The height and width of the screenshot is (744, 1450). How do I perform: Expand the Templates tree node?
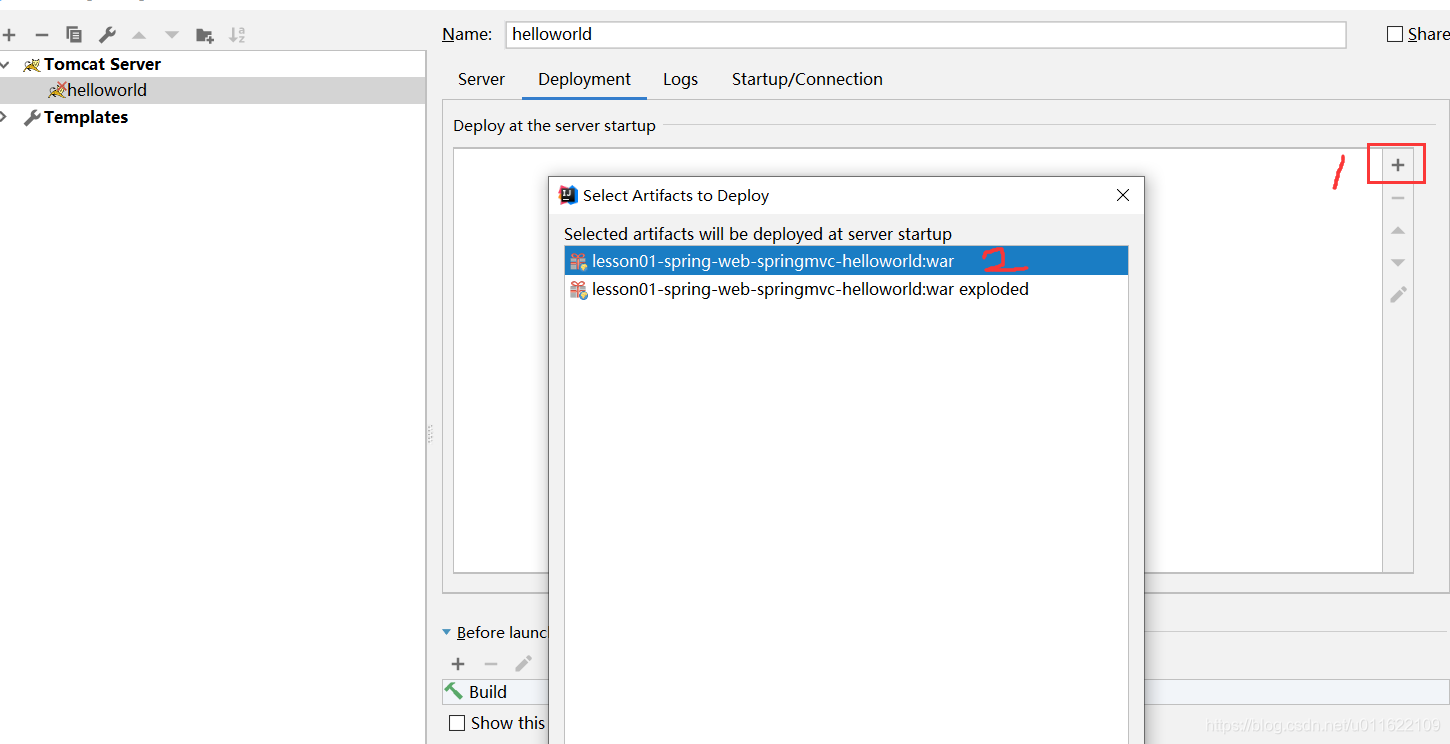pyautogui.click(x=5, y=117)
